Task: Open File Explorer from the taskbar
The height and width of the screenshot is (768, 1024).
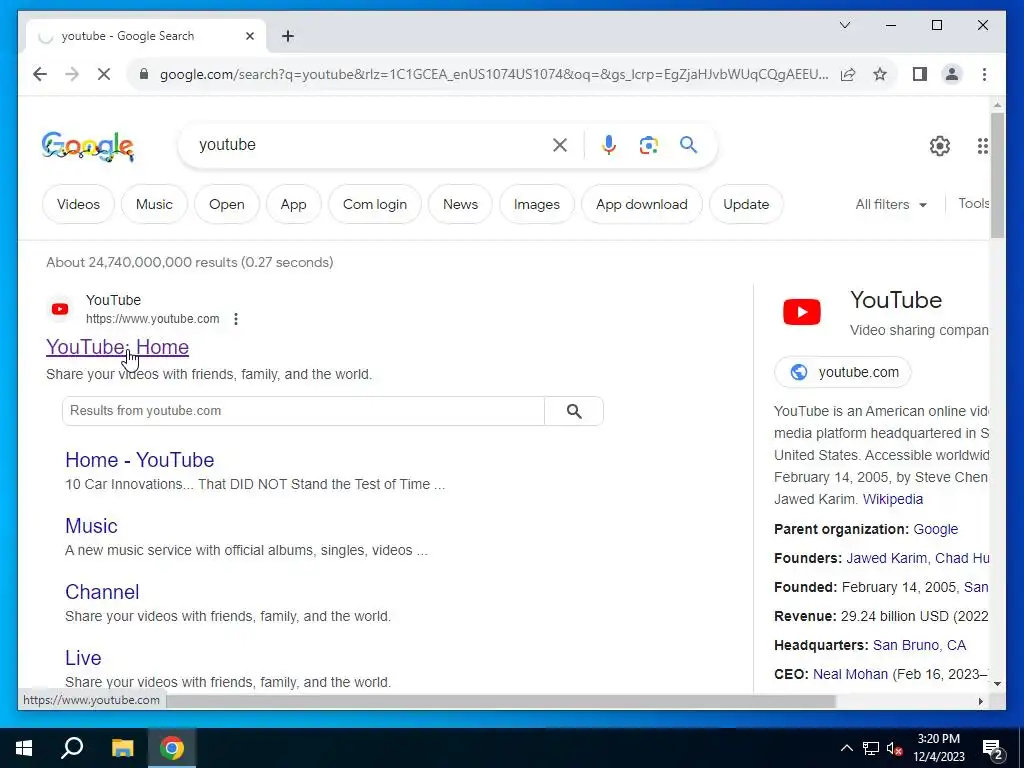Action: [x=122, y=748]
